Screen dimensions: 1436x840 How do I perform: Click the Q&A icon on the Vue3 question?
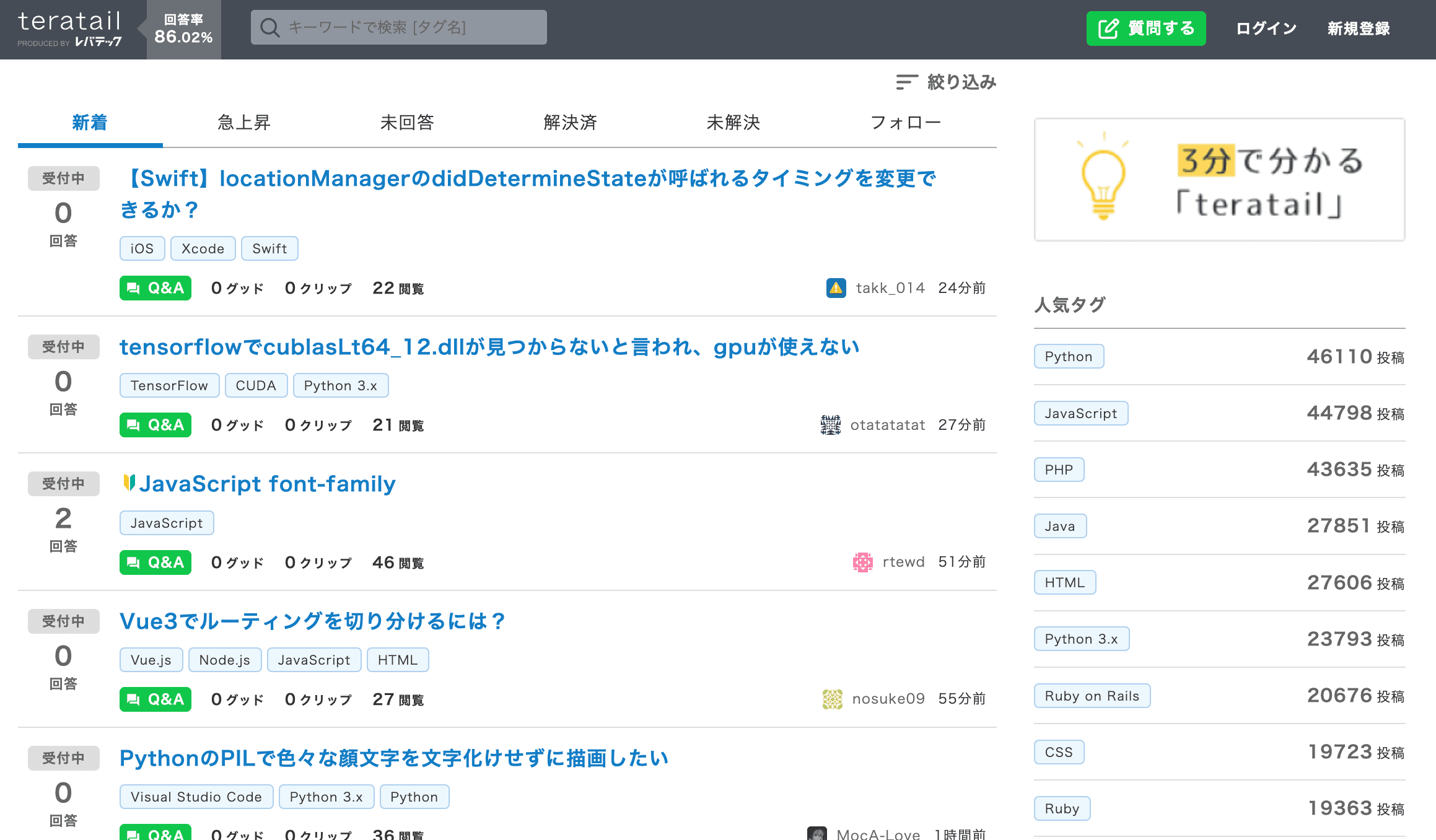point(155,698)
